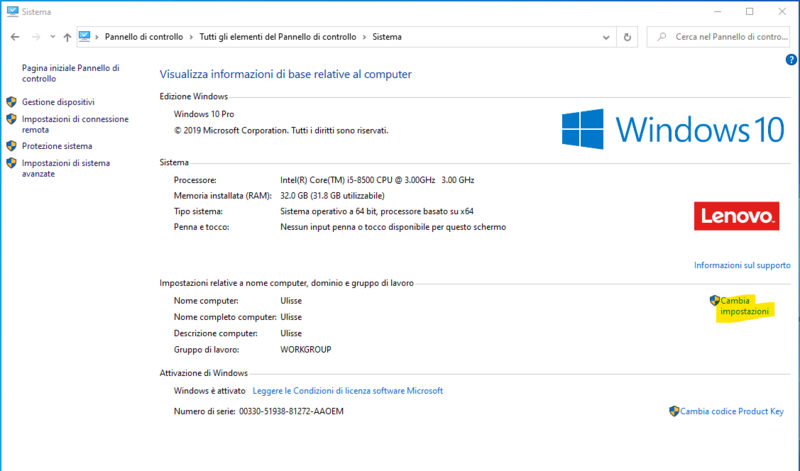The image size is (800, 471).
Task: Select 'Tutti gli elementi del Pannello di controllo' breadcrumb
Action: [276, 37]
